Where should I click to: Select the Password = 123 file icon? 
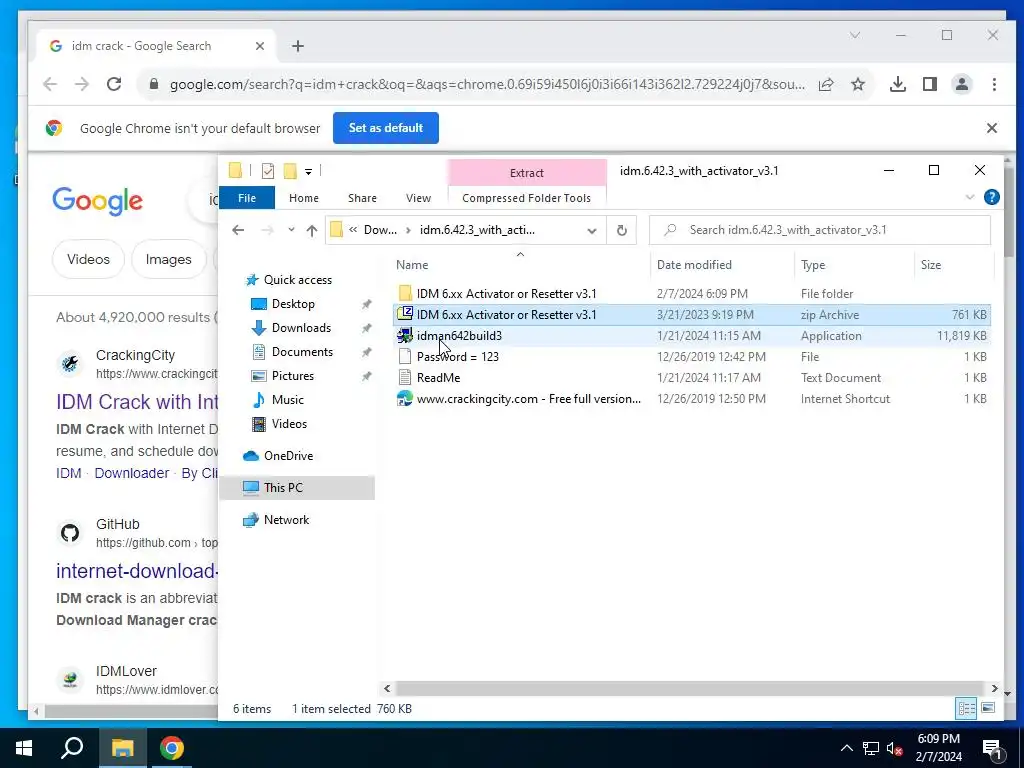tap(405, 357)
